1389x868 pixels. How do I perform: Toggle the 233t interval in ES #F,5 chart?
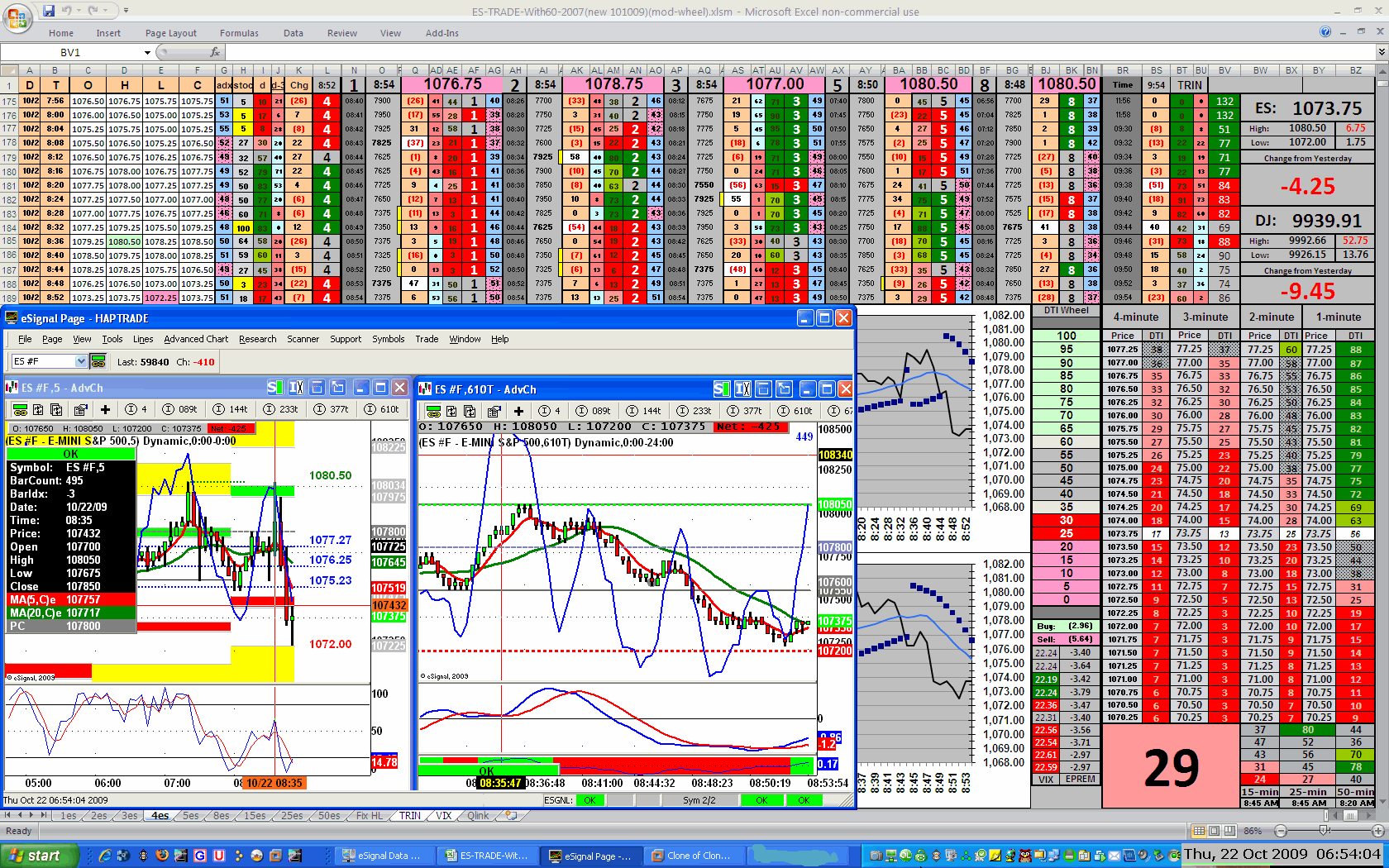coord(280,409)
